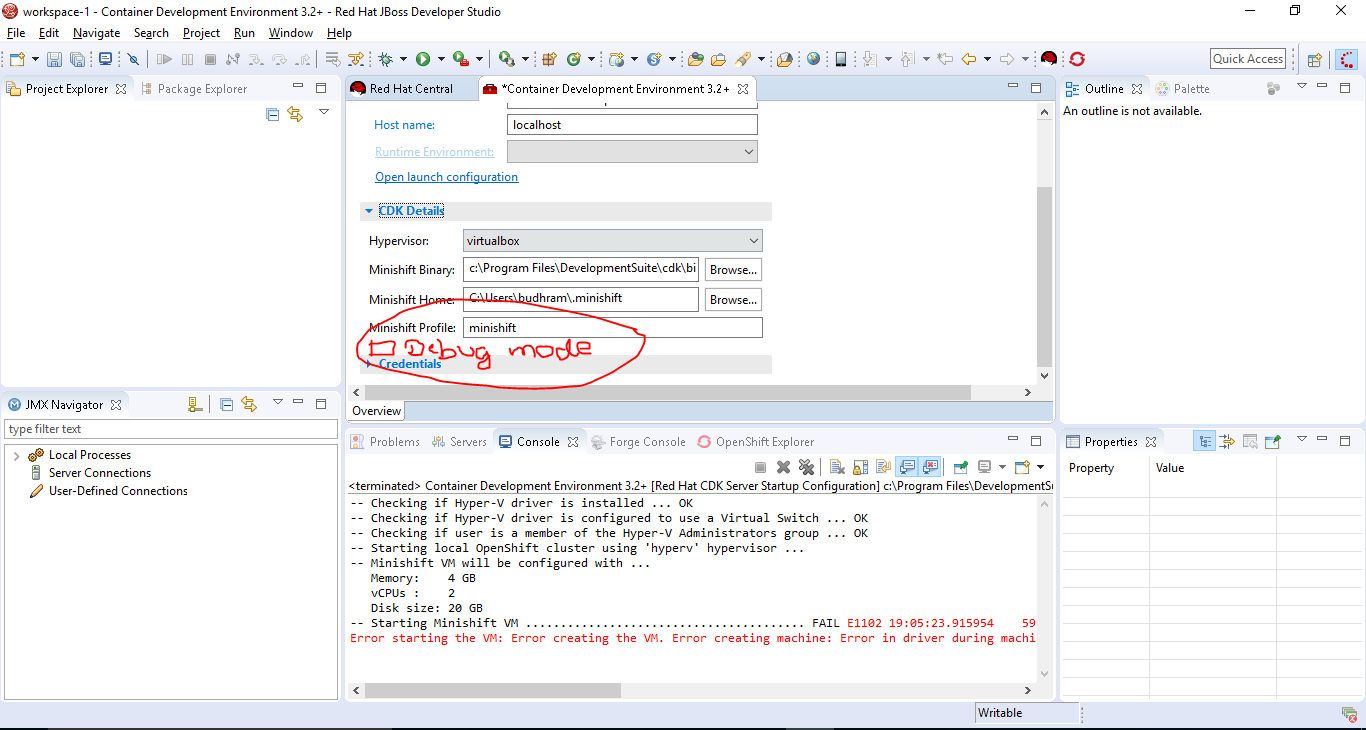Toggle Show Console When Standard Error Changes

[931, 467]
